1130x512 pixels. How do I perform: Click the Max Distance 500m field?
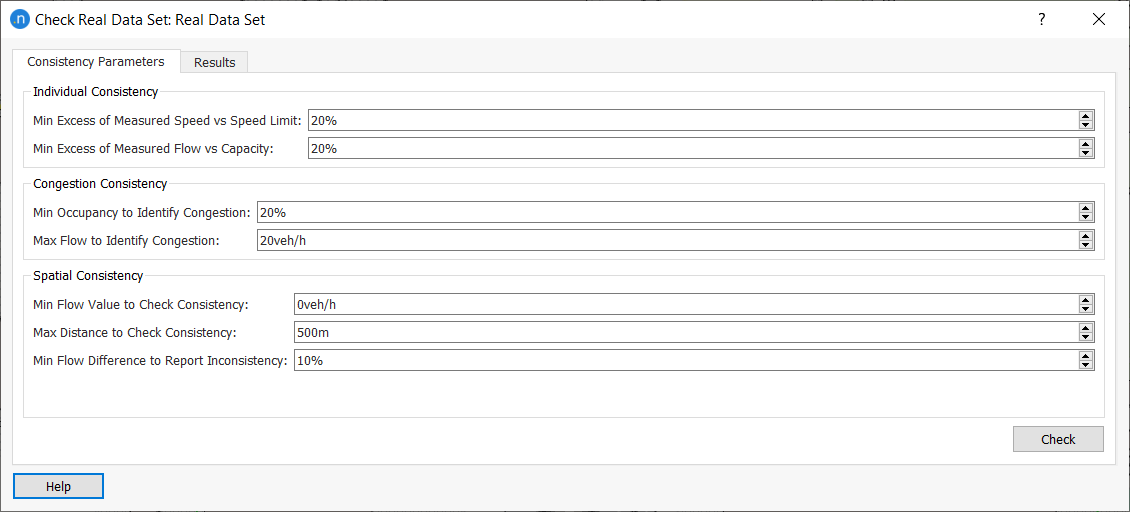685,332
